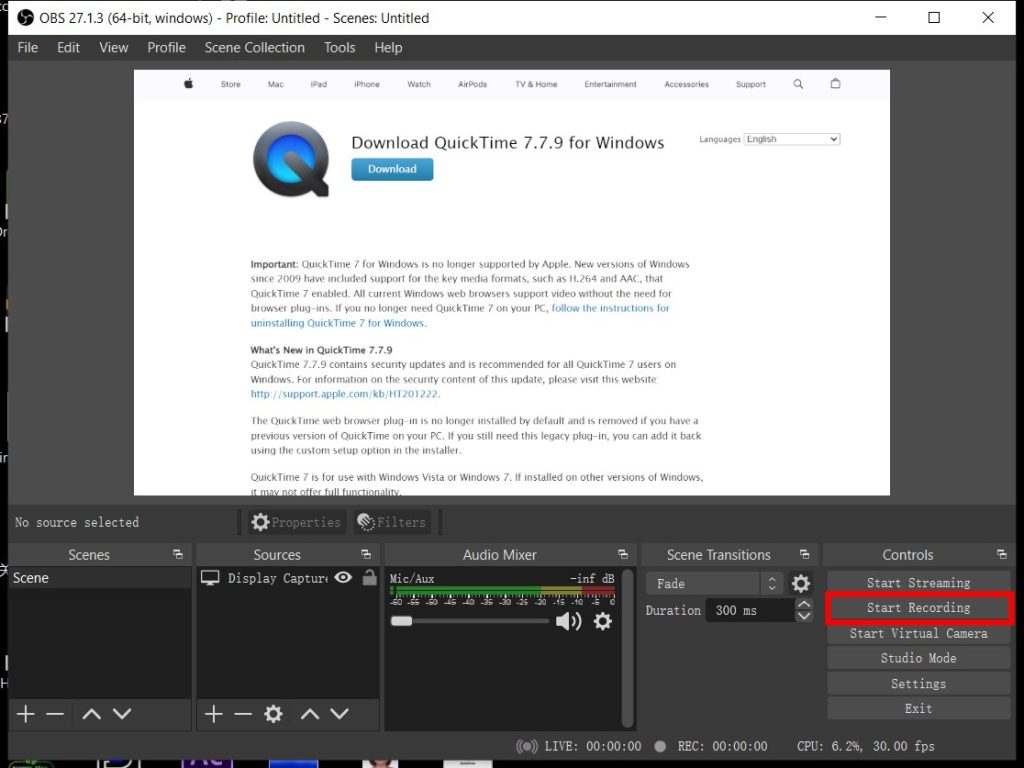Screen dimensions: 1024x768
Task: Add a new scene with the plus icon
Action: click(x=25, y=714)
